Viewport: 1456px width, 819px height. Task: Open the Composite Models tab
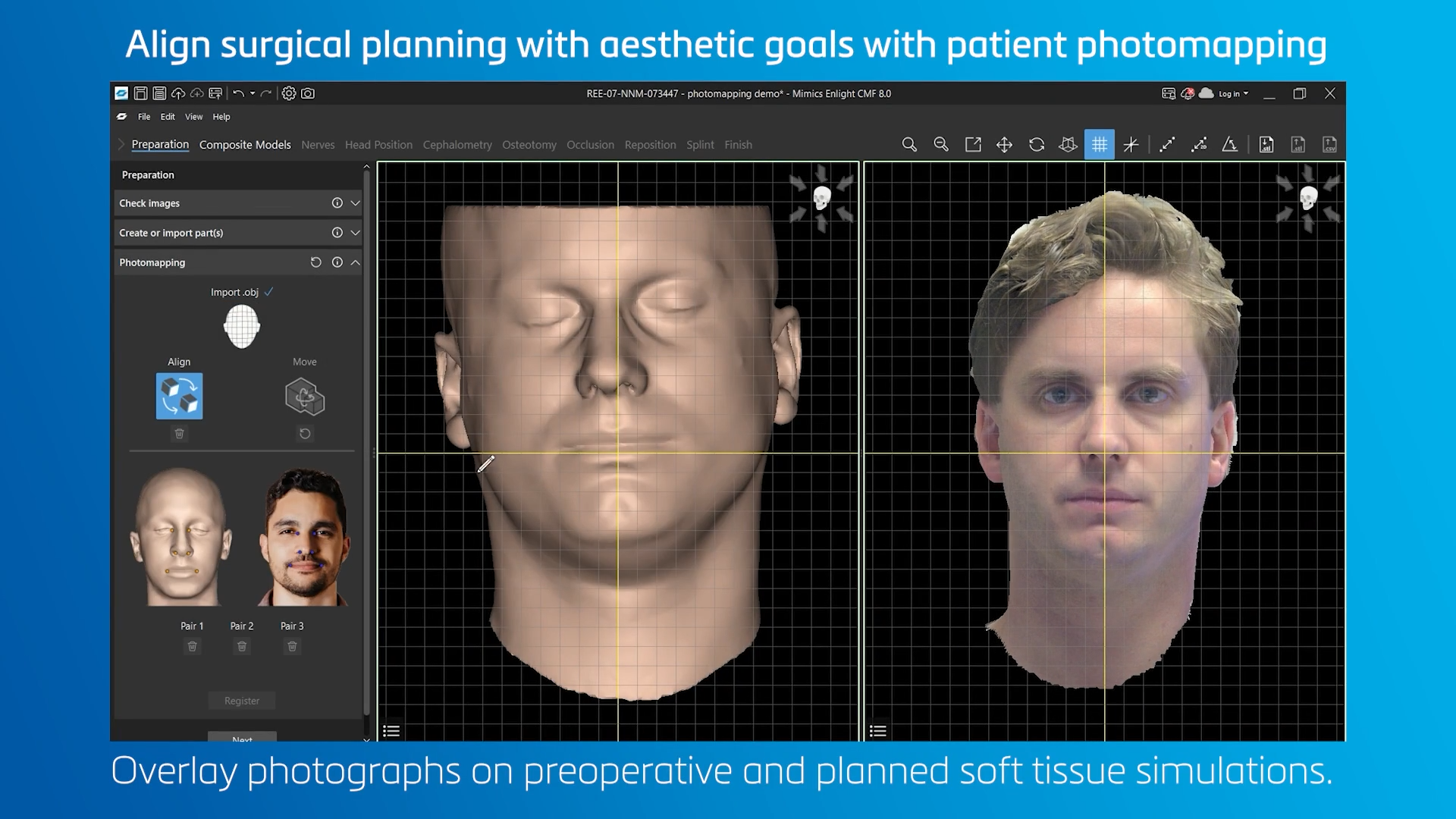point(245,145)
